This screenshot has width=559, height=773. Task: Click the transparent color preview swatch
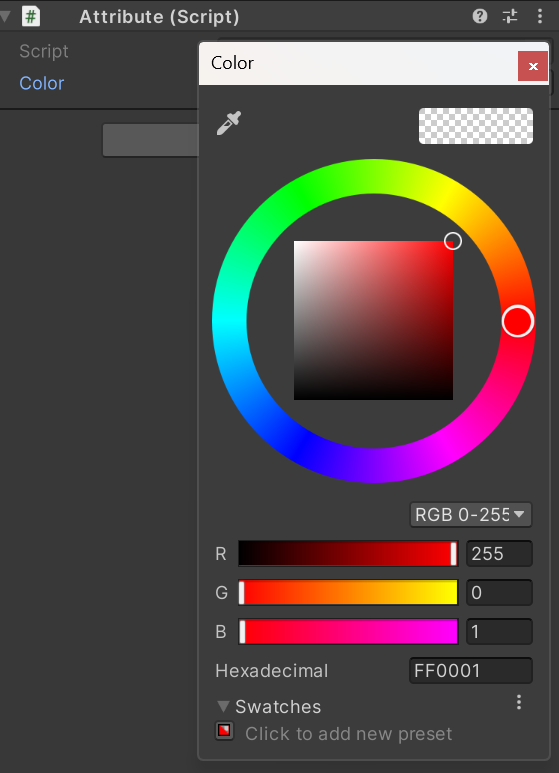click(x=476, y=126)
